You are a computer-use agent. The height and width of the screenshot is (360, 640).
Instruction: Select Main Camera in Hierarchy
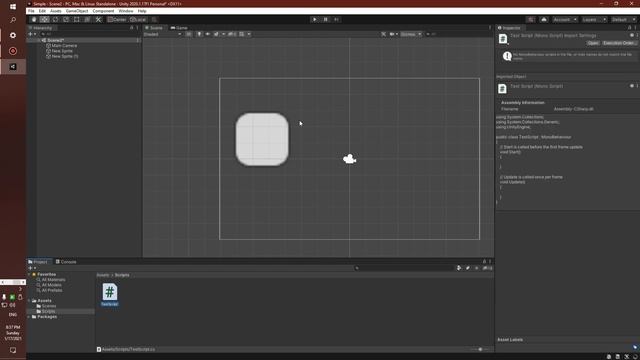pos(64,46)
